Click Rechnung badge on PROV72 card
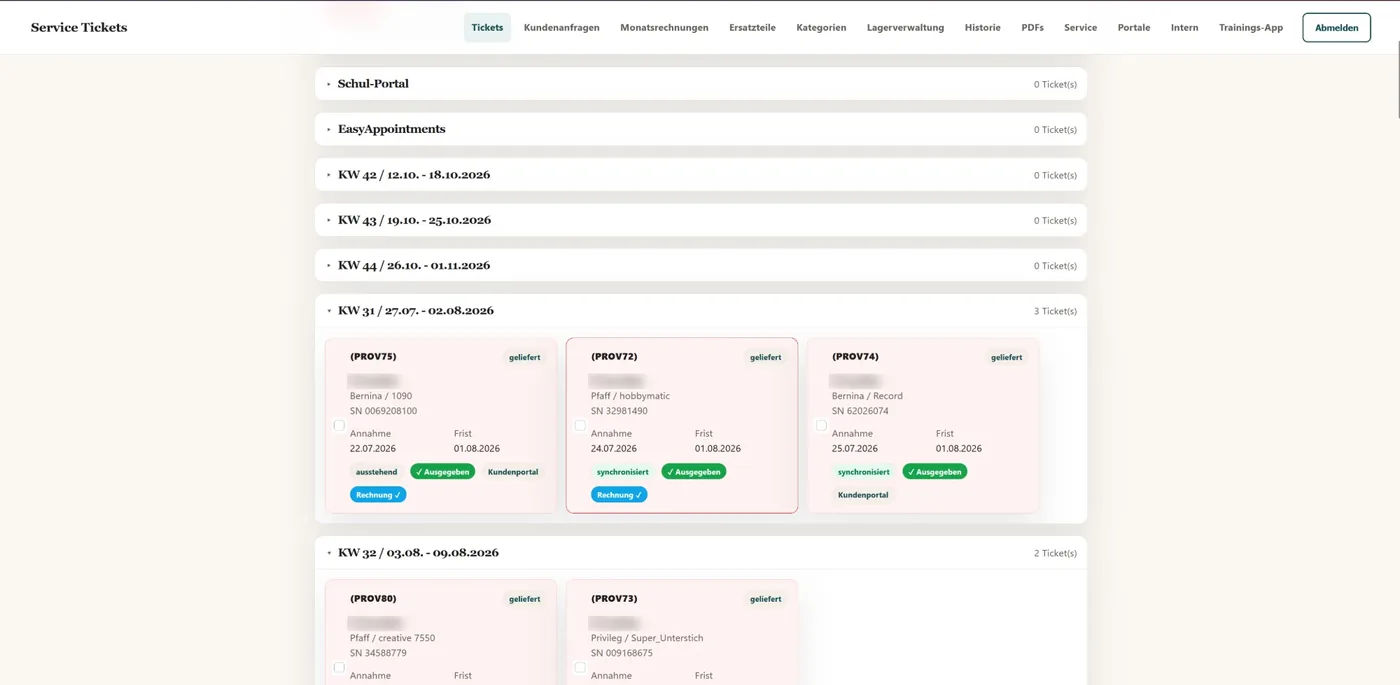1400x685 pixels. 619,495
